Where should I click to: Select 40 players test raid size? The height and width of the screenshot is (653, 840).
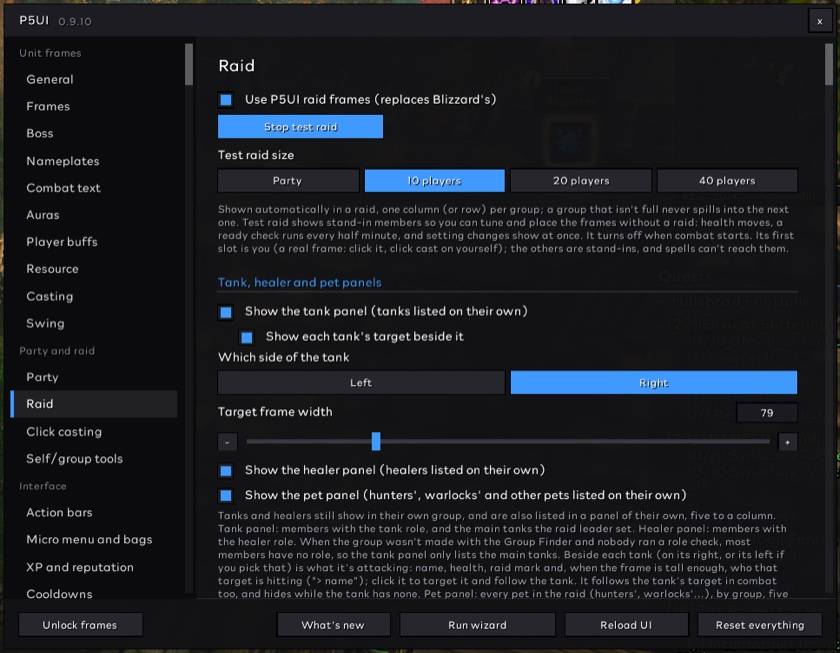728,181
